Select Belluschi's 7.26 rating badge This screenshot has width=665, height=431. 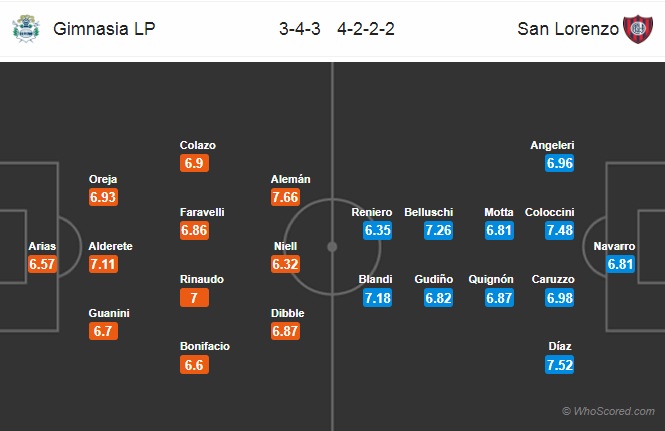(x=438, y=230)
